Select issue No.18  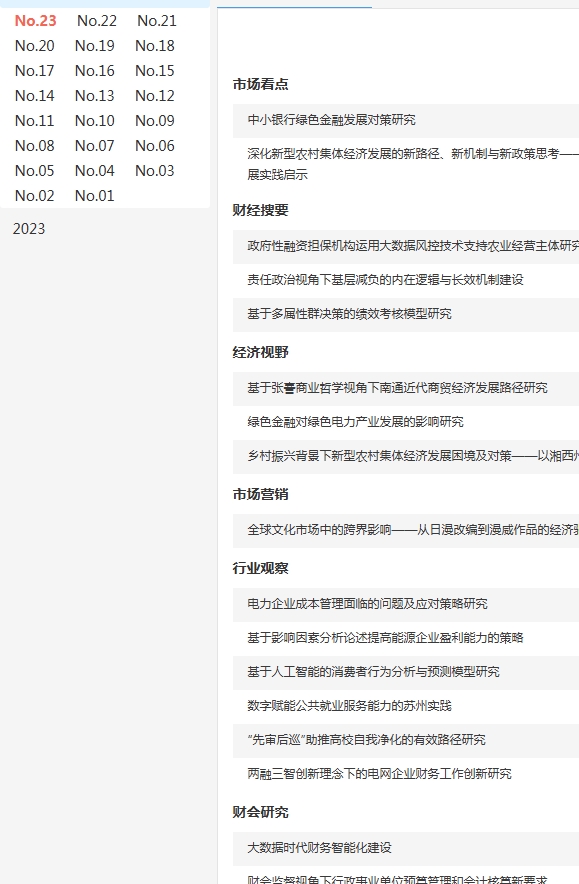154,46
